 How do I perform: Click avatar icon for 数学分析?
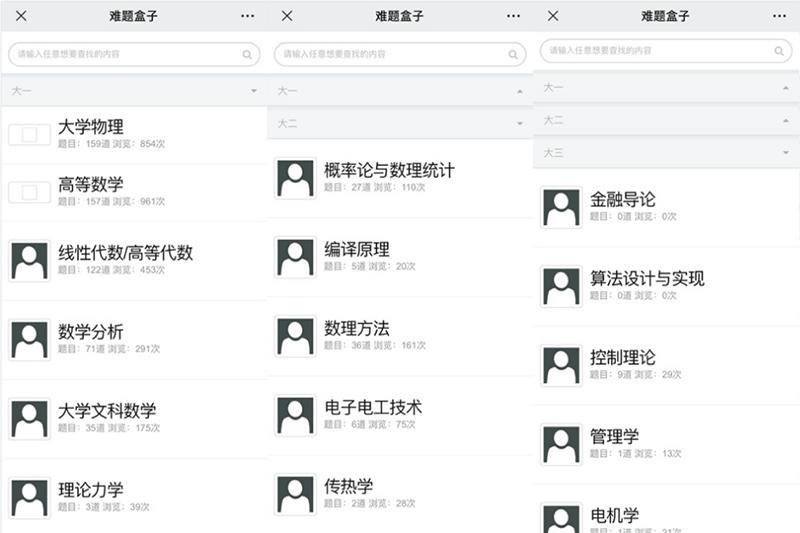[x=30, y=340]
